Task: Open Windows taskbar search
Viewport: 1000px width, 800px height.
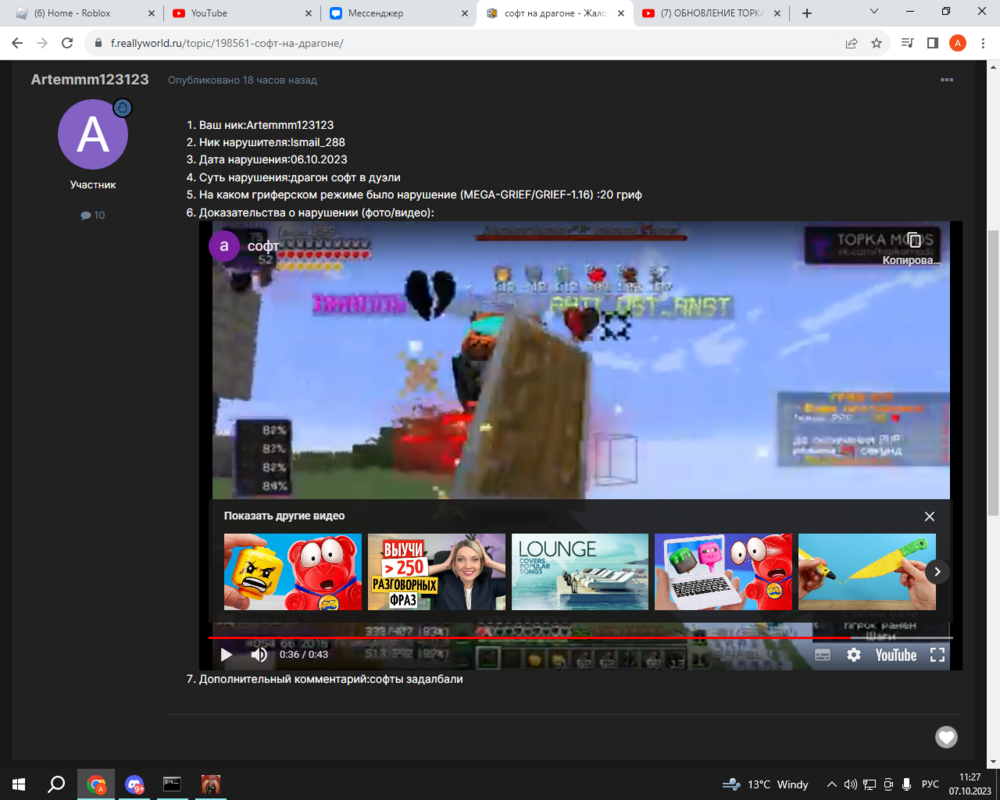Action: pos(56,784)
